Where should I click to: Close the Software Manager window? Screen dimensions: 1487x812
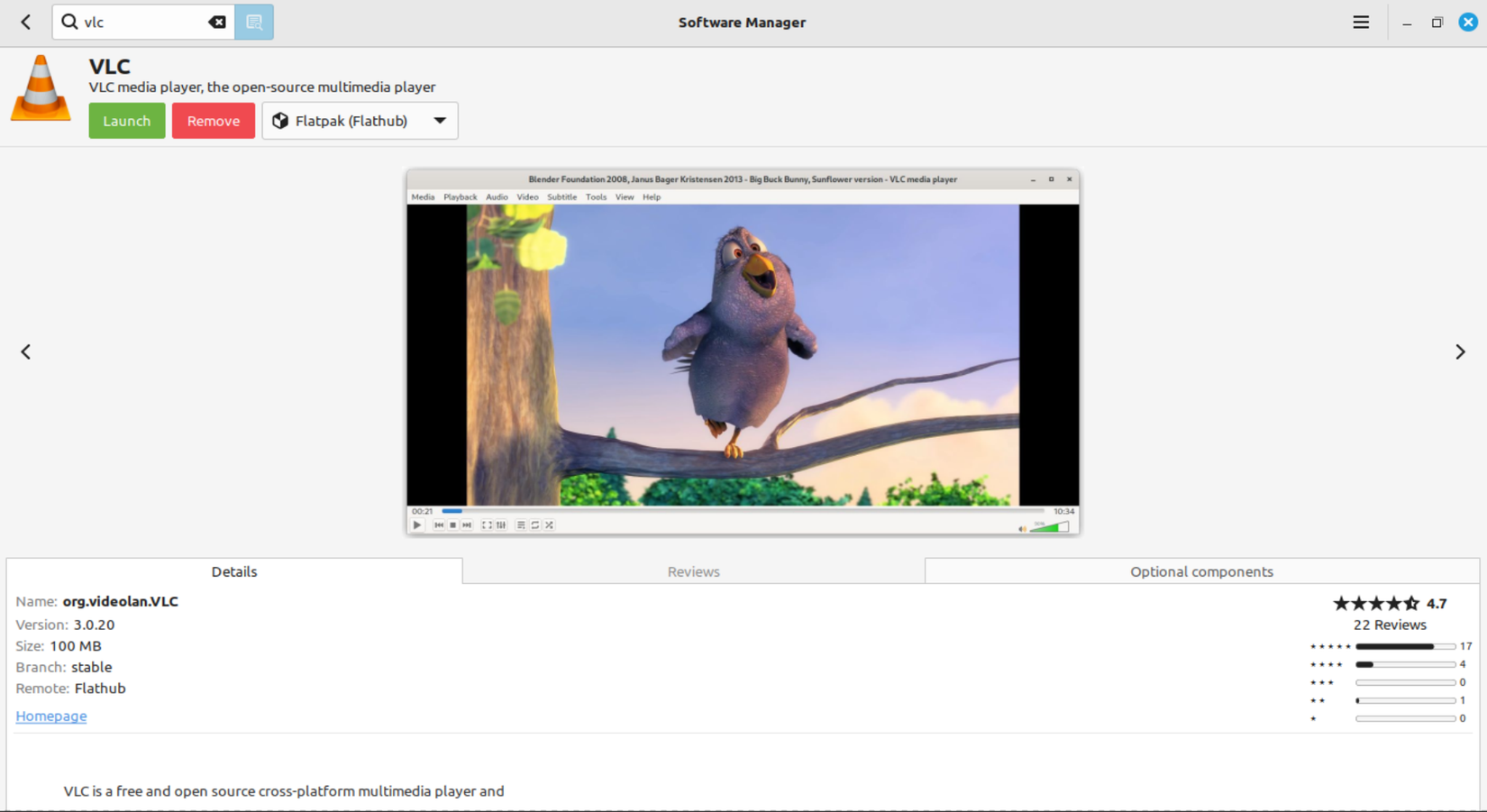[x=1468, y=22]
